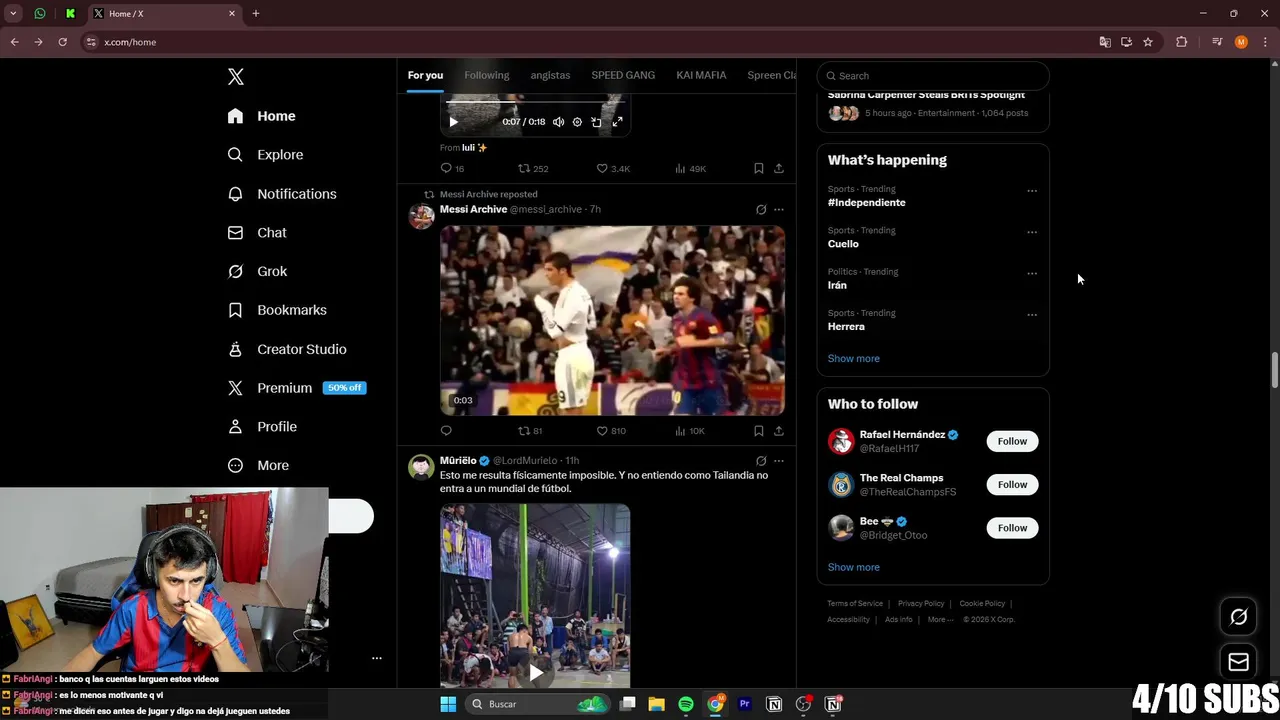Switch to the KAI MAFIA tab

(x=701, y=75)
